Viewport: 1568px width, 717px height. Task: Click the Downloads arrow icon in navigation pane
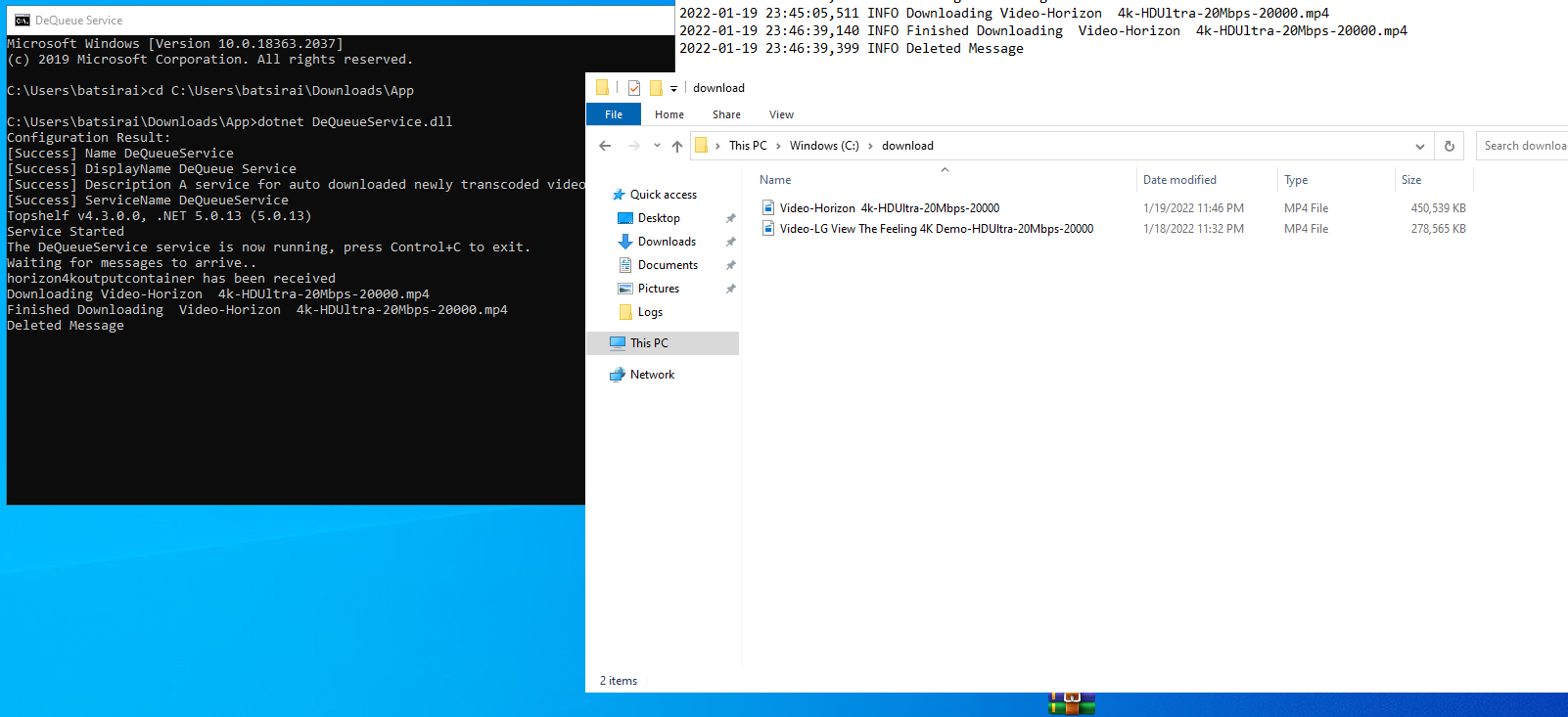[x=625, y=242]
